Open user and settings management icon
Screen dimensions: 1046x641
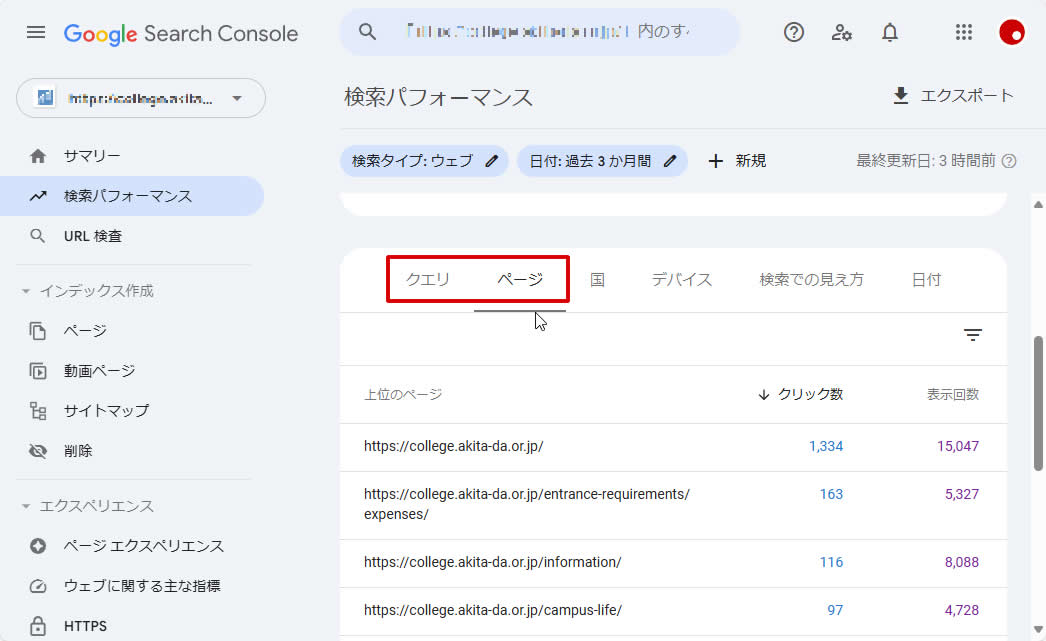point(842,32)
